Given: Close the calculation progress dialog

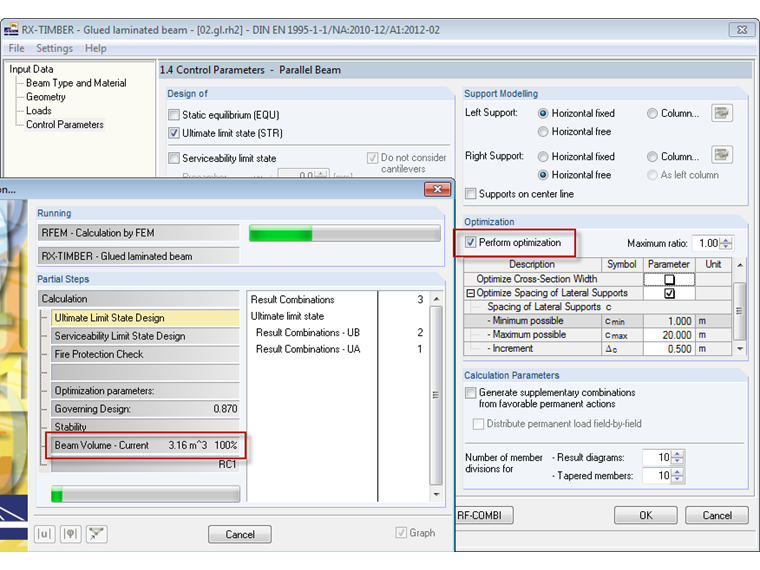Looking at the screenshot, I should 437,189.
